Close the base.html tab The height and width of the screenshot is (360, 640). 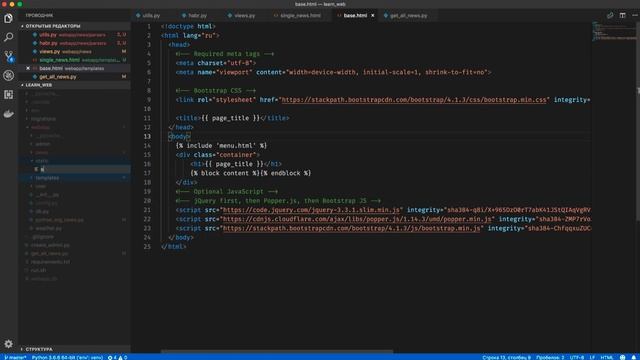373,16
